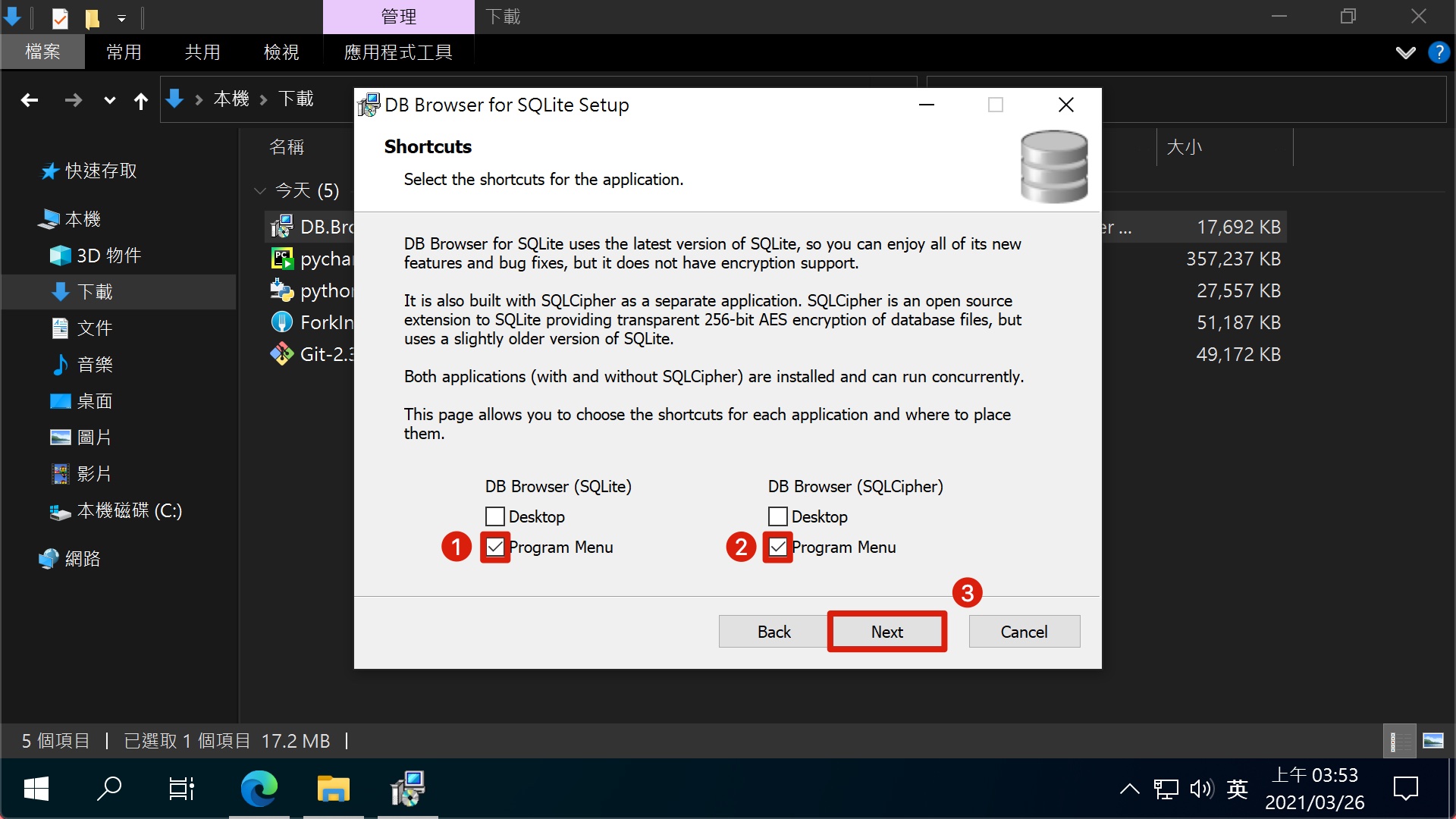
Task: Click 本機 in the address breadcrumb
Action: (x=231, y=99)
